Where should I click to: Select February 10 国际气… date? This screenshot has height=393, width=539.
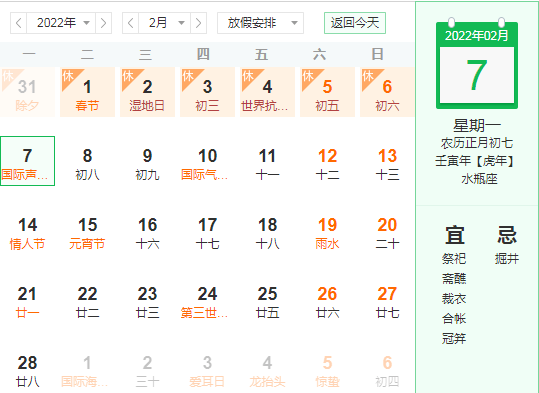(207, 161)
